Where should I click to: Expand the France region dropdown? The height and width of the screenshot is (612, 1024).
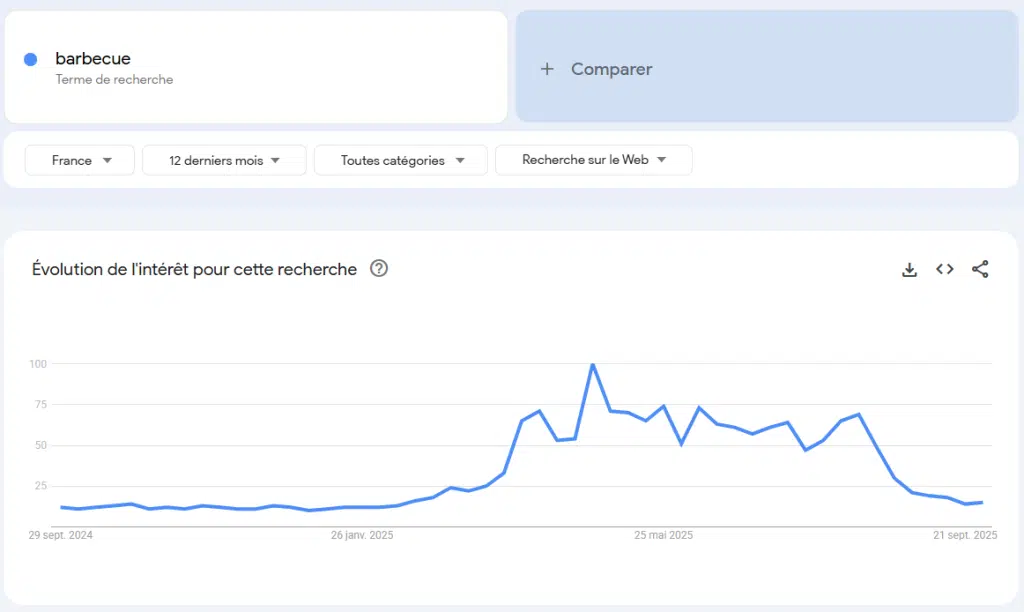[80, 160]
